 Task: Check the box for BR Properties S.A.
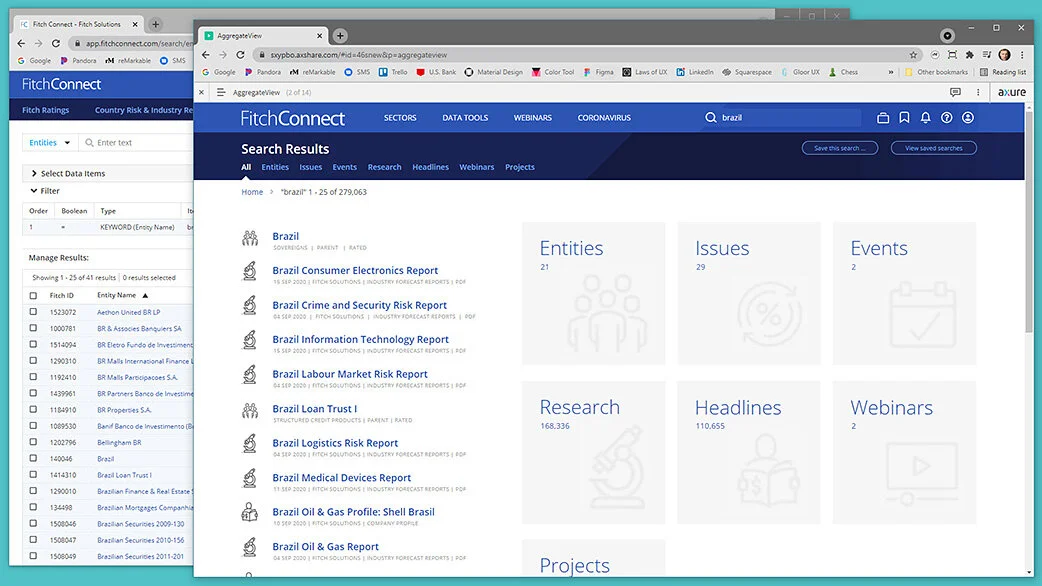(x=33, y=409)
